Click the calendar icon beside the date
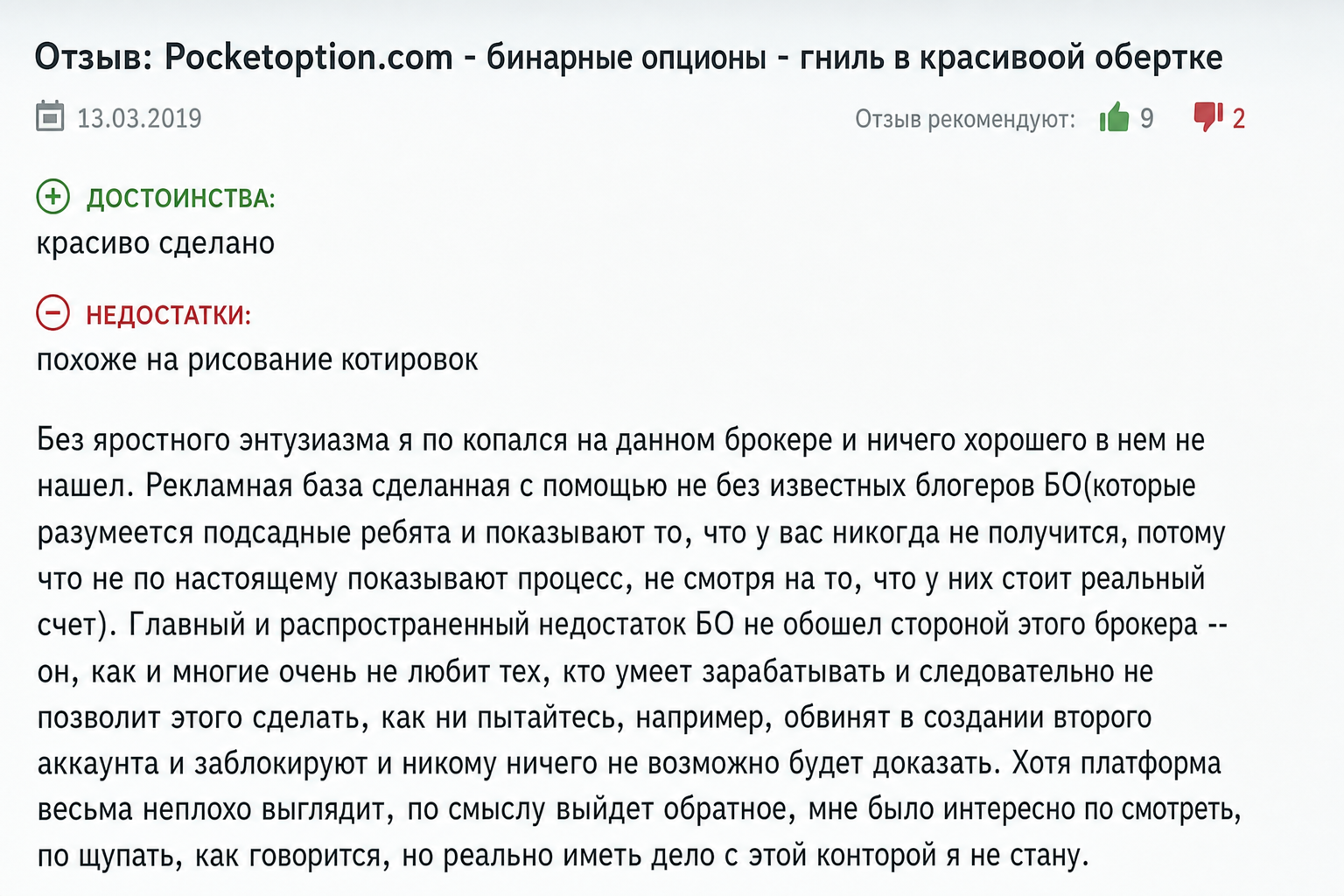 pos(50,116)
